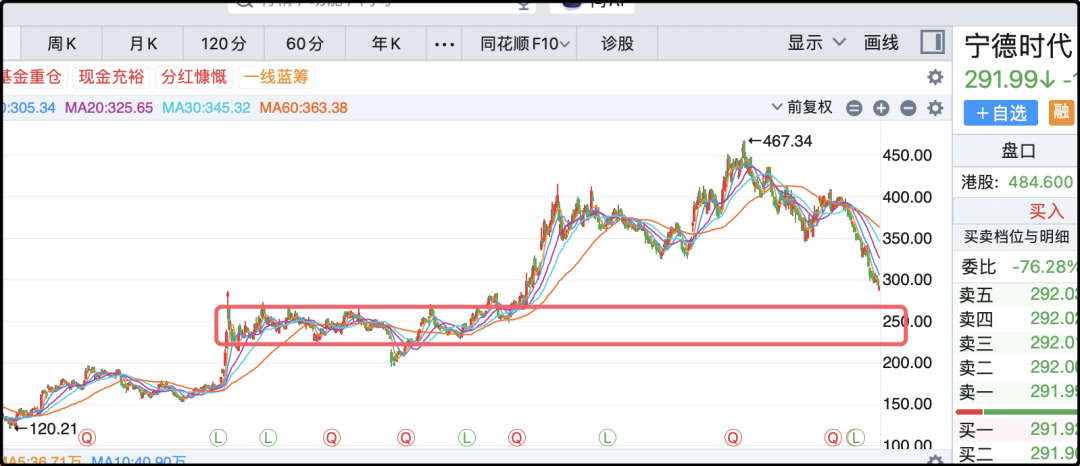This screenshot has height=466, width=1080.
Task: Switch to the 周K tab
Action: click(61, 44)
